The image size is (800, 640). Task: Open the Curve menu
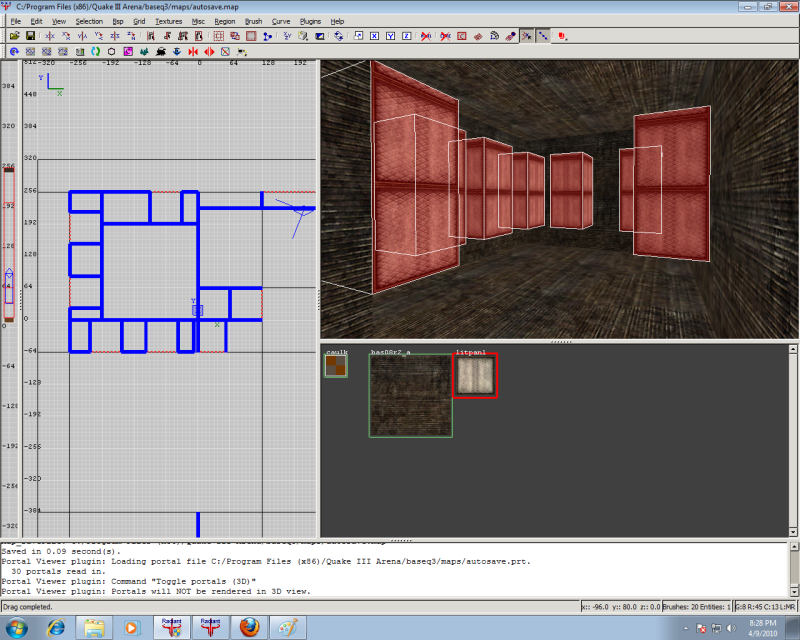[281, 21]
